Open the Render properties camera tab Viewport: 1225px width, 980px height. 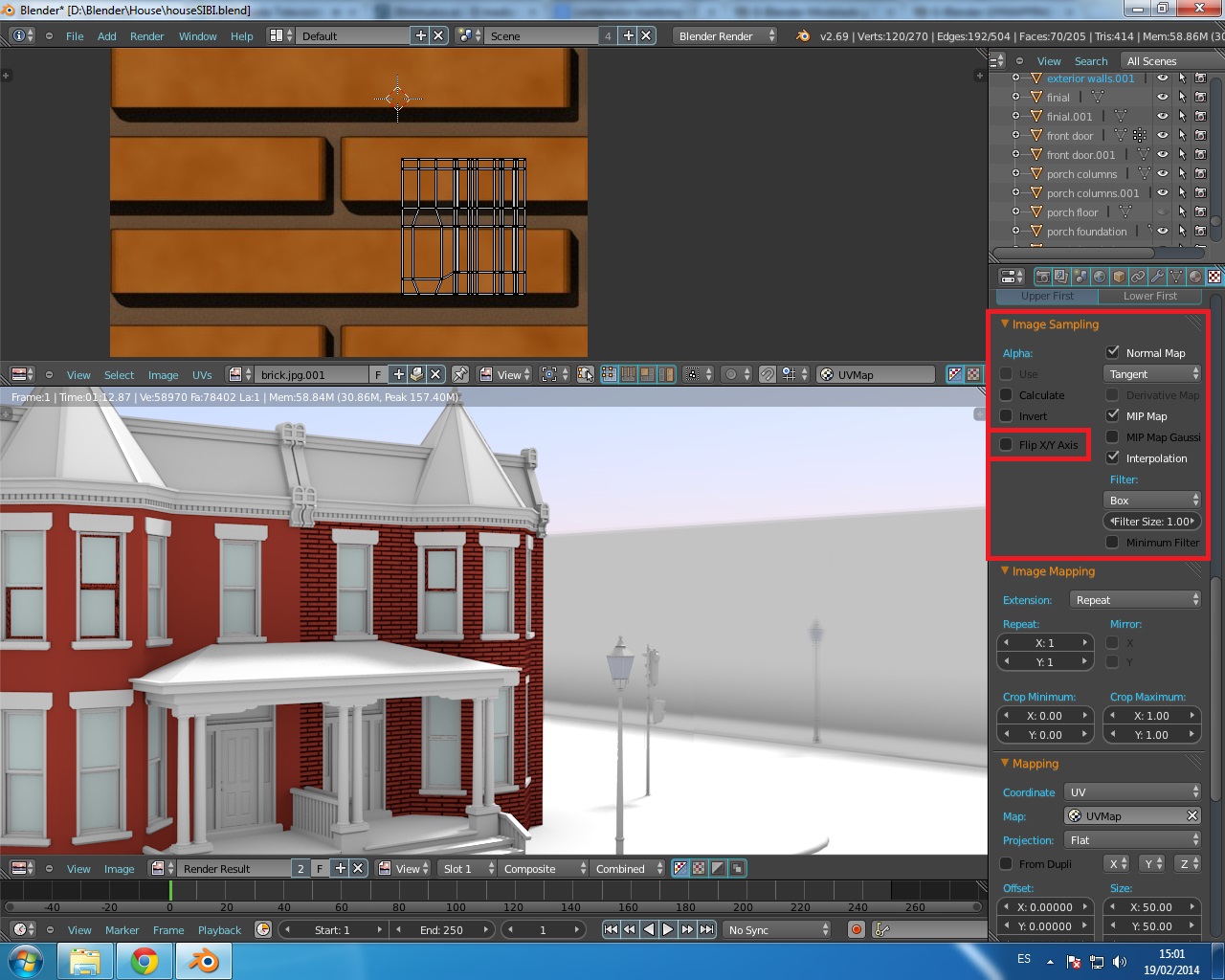1043,277
